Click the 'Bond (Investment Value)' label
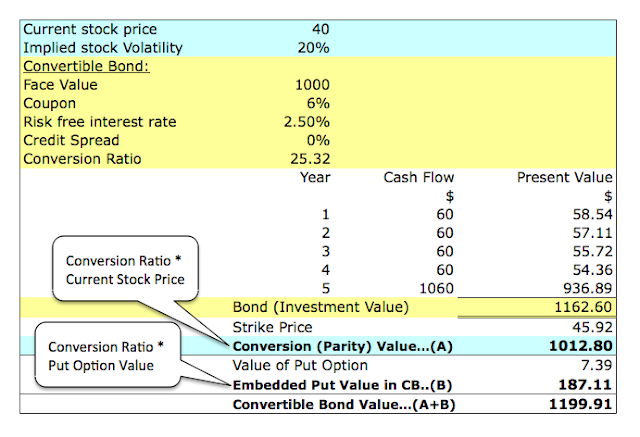Screen dimensions: 640x437 coord(320,307)
